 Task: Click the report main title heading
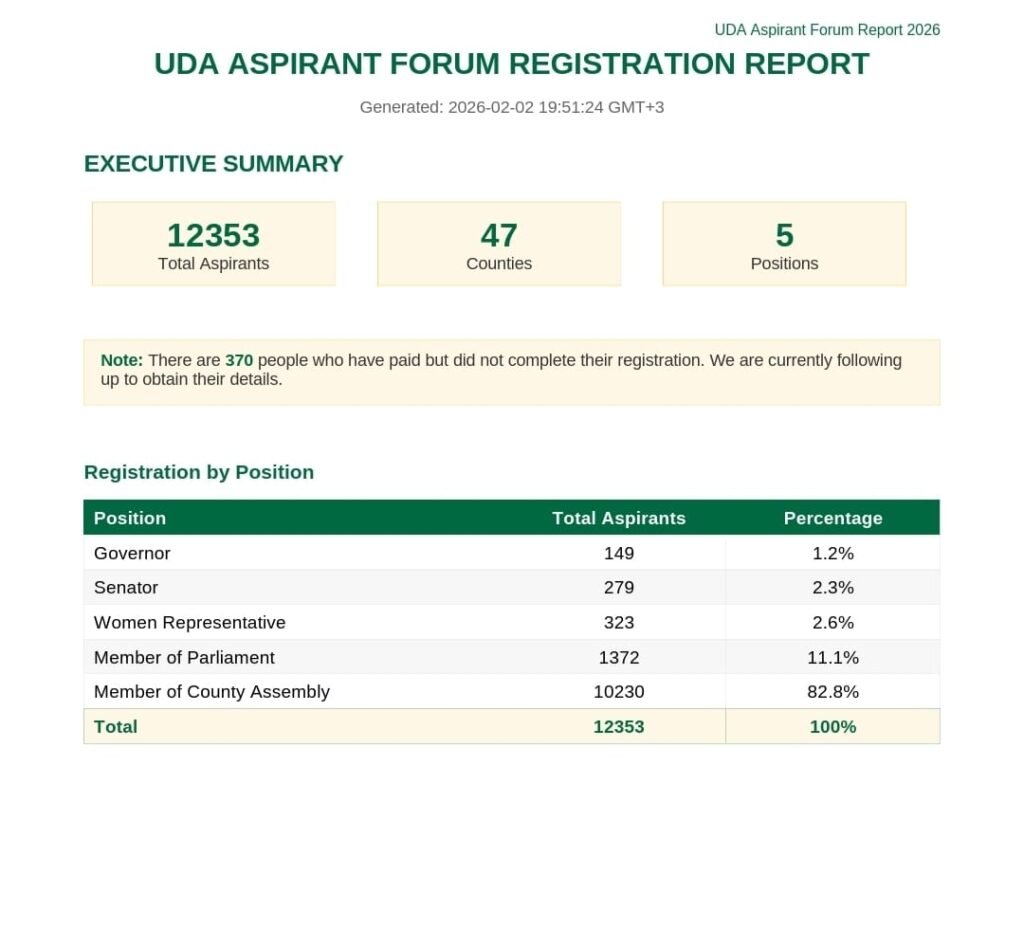pos(511,64)
